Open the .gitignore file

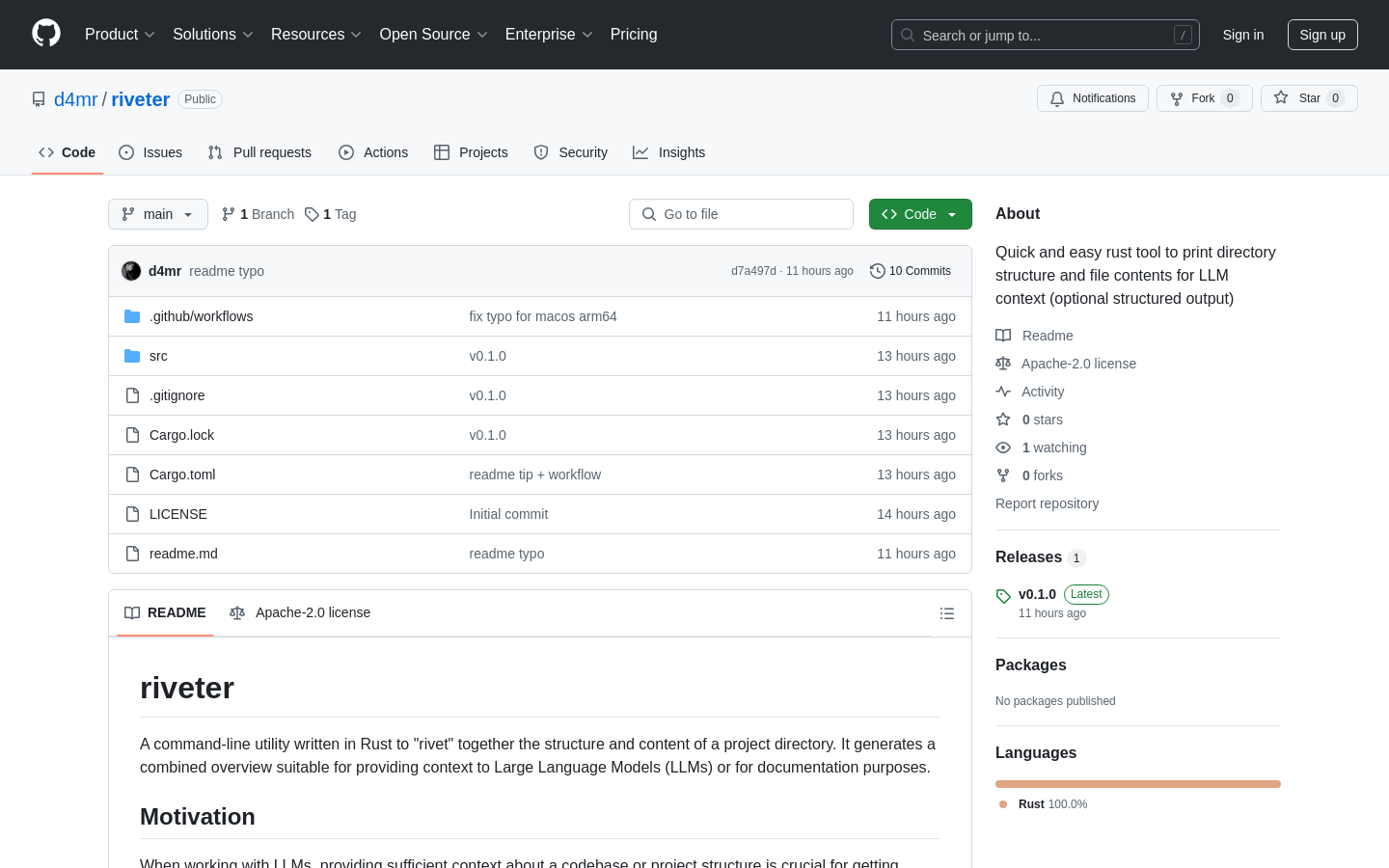177,395
